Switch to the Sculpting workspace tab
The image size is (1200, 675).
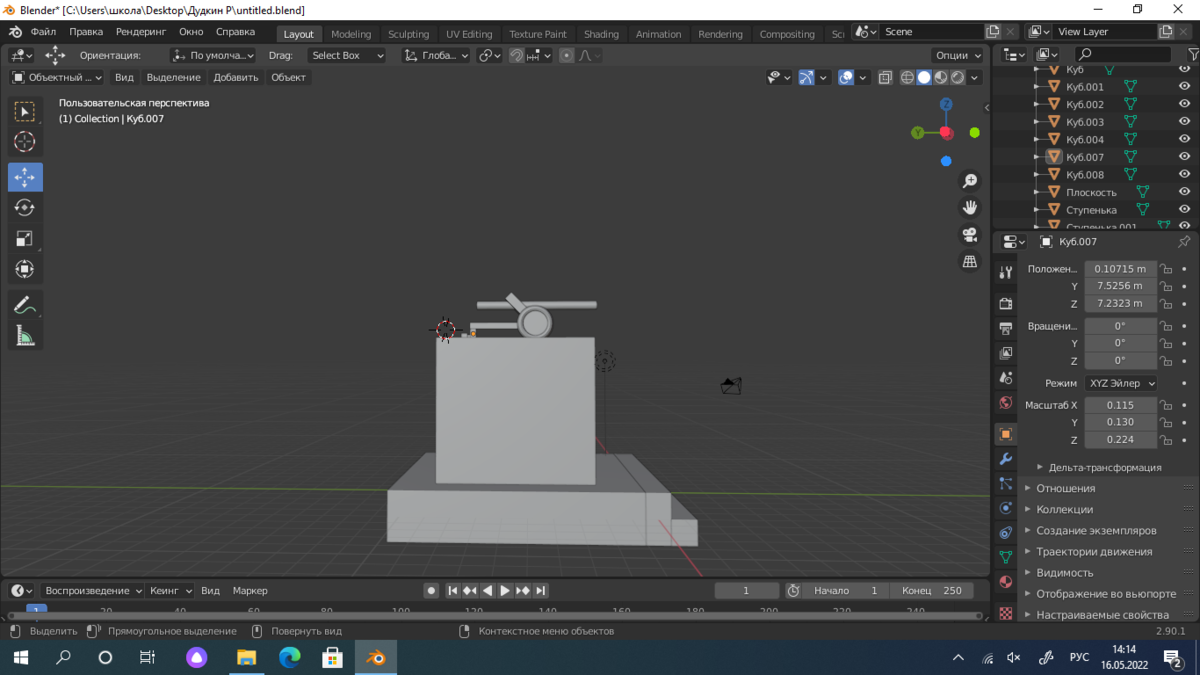pyautogui.click(x=408, y=34)
